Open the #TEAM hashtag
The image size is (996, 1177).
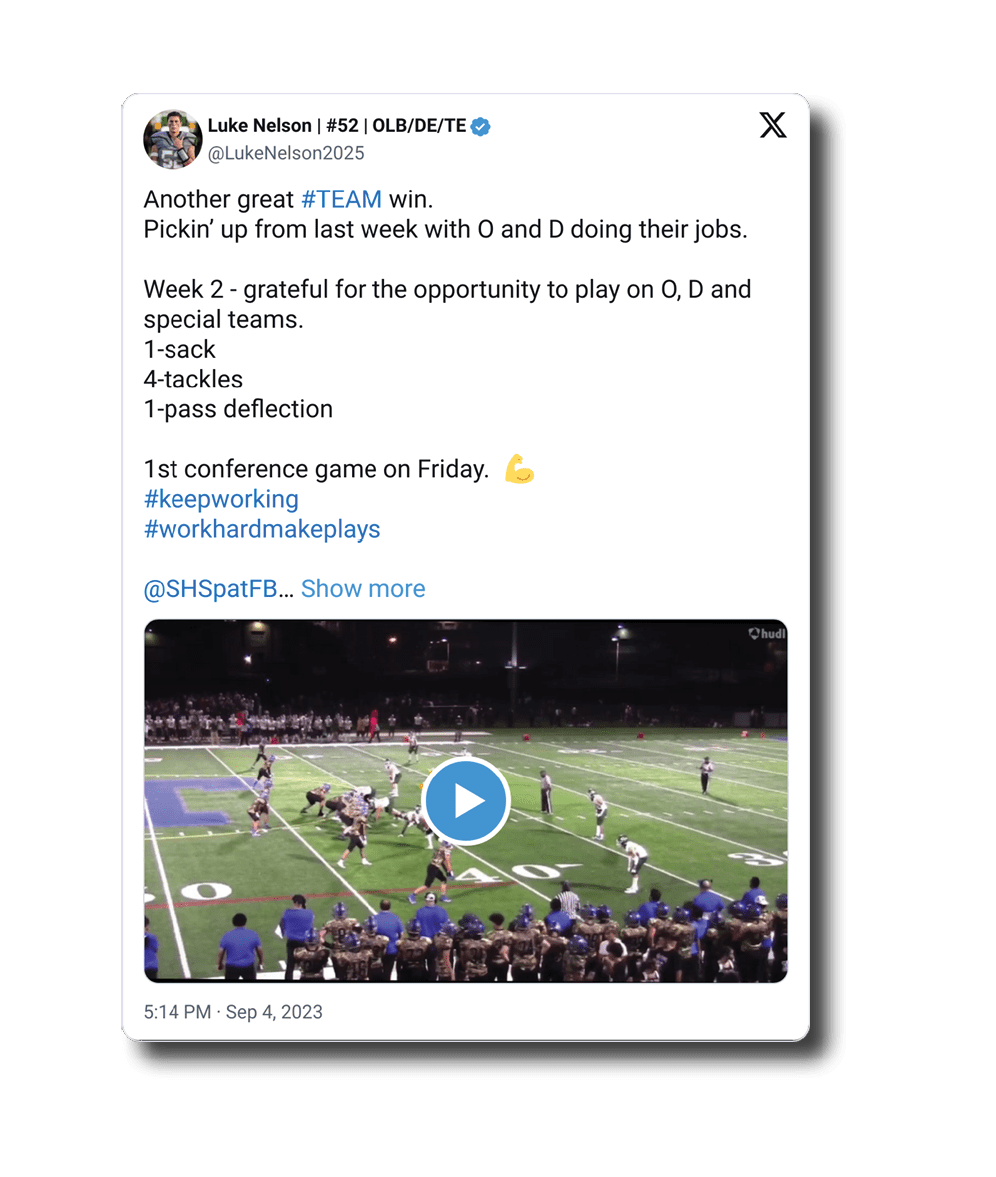[x=341, y=199]
